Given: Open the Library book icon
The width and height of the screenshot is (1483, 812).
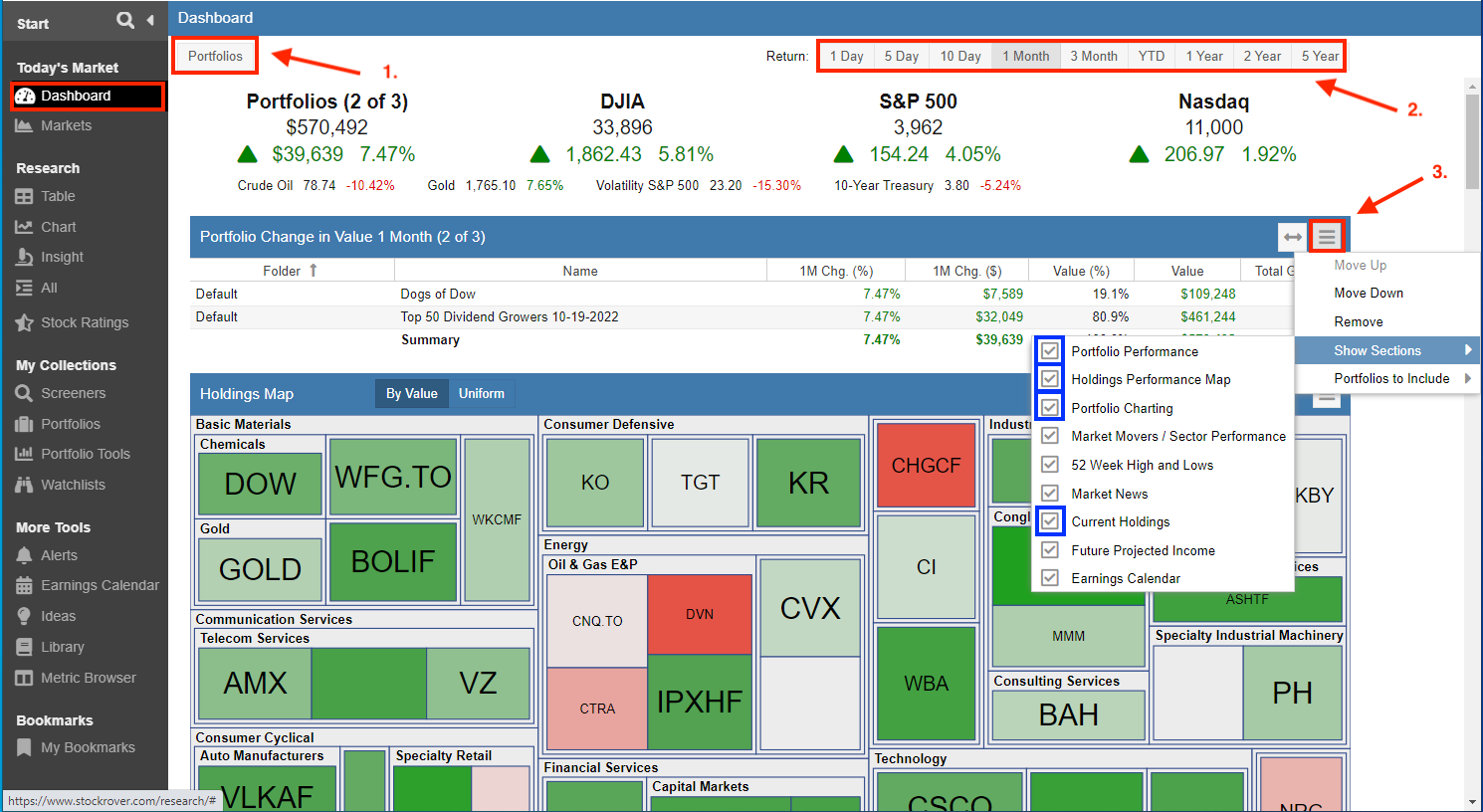Looking at the screenshot, I should click(x=24, y=647).
